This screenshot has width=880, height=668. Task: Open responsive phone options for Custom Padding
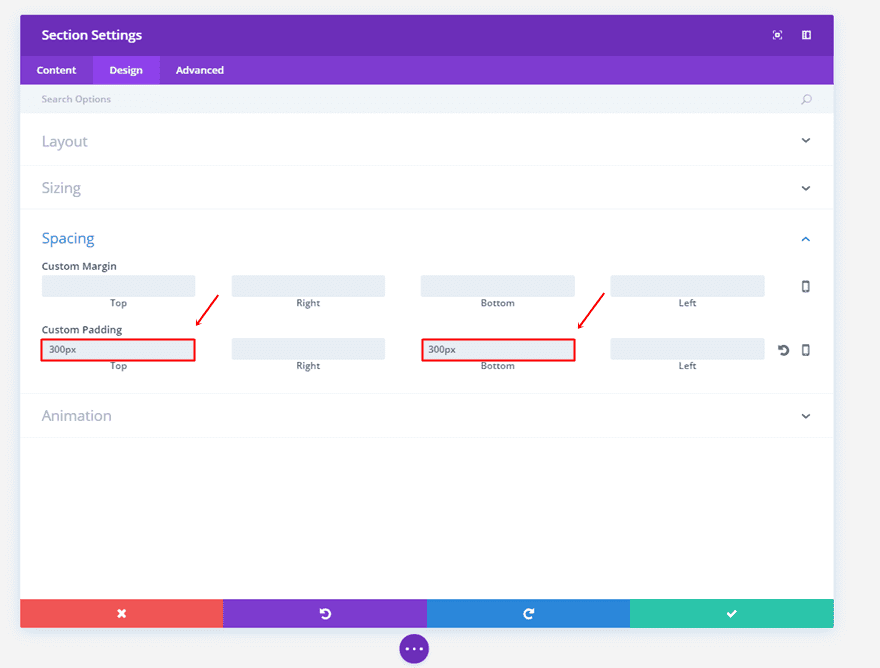point(806,350)
